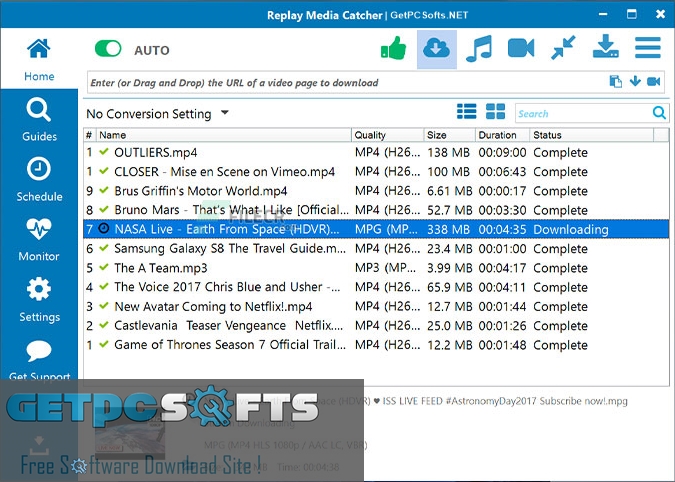Open the music note audio icon
Image resolution: width=675 pixels, height=482 pixels.
479,49
